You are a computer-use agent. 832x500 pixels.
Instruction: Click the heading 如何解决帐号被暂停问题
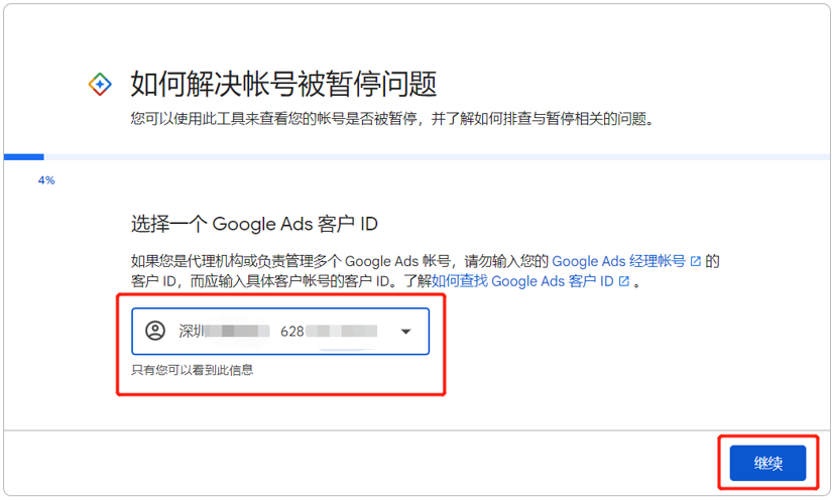(284, 84)
